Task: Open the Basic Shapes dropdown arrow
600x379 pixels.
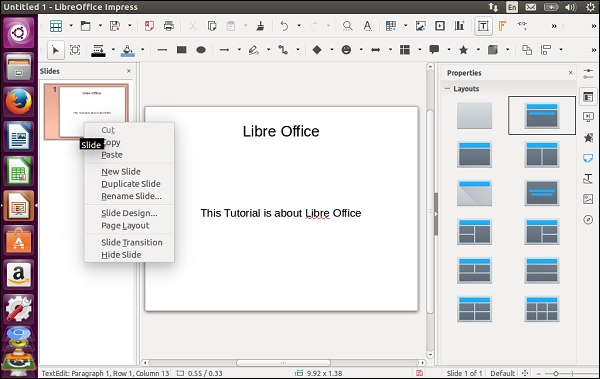Action: click(x=332, y=49)
